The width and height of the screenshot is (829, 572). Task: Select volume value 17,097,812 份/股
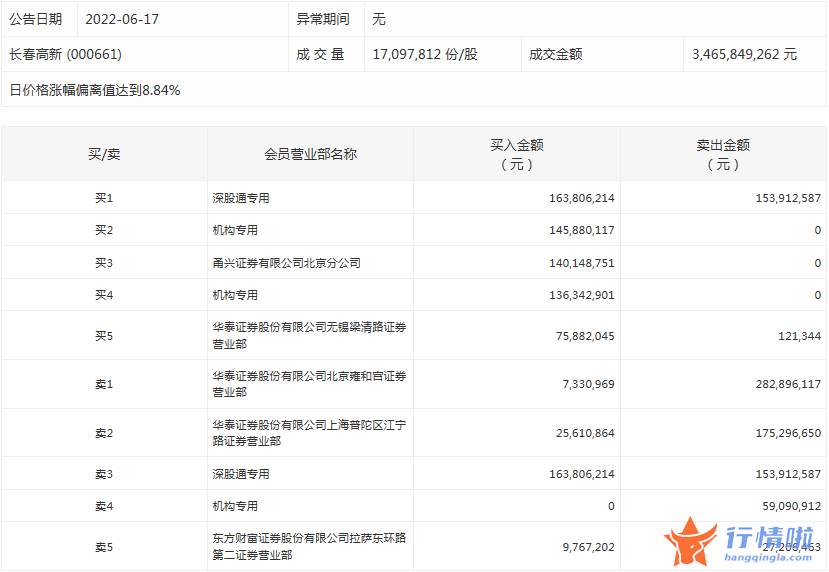coord(425,54)
